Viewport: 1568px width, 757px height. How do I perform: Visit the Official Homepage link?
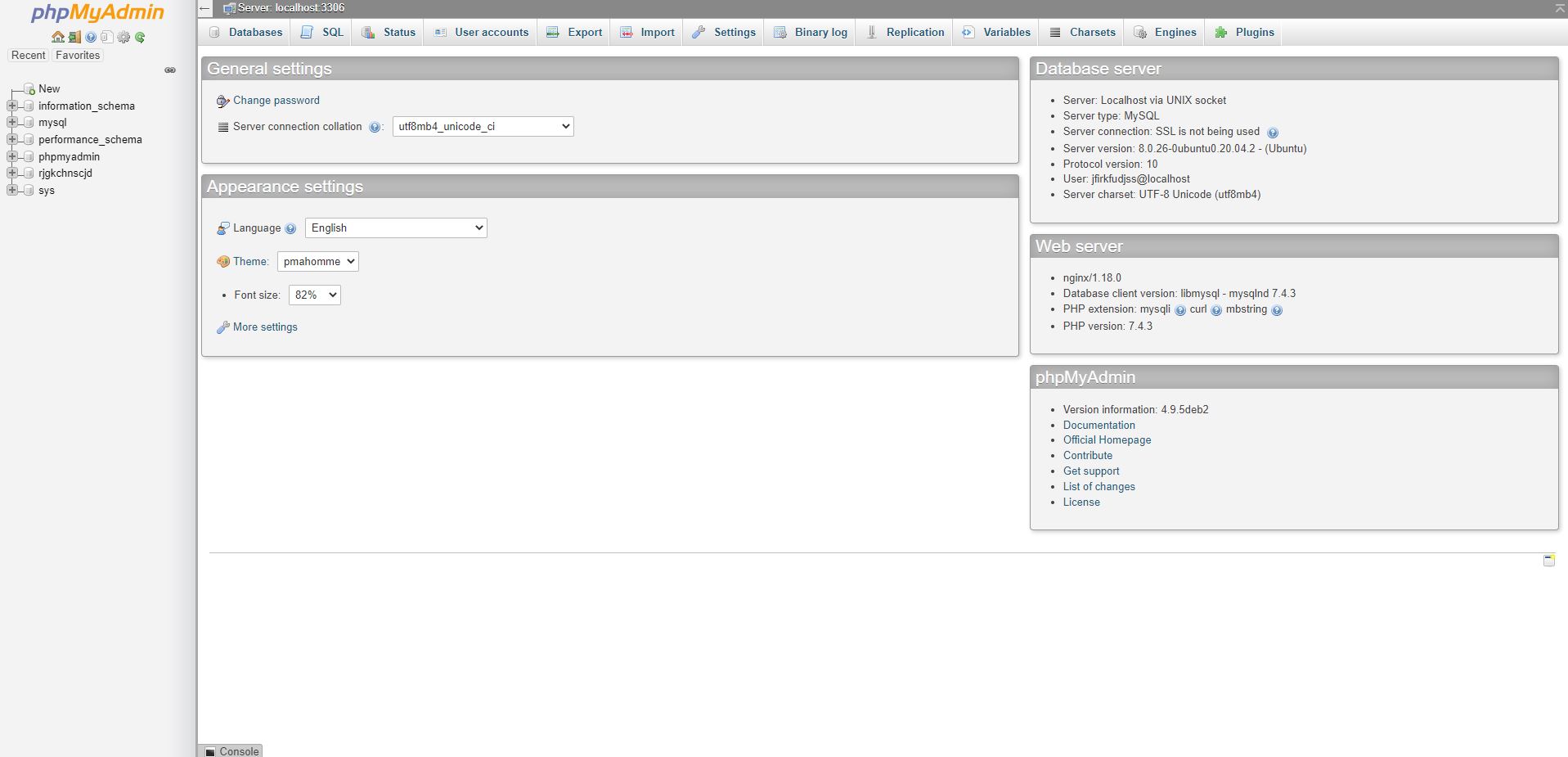1107,439
